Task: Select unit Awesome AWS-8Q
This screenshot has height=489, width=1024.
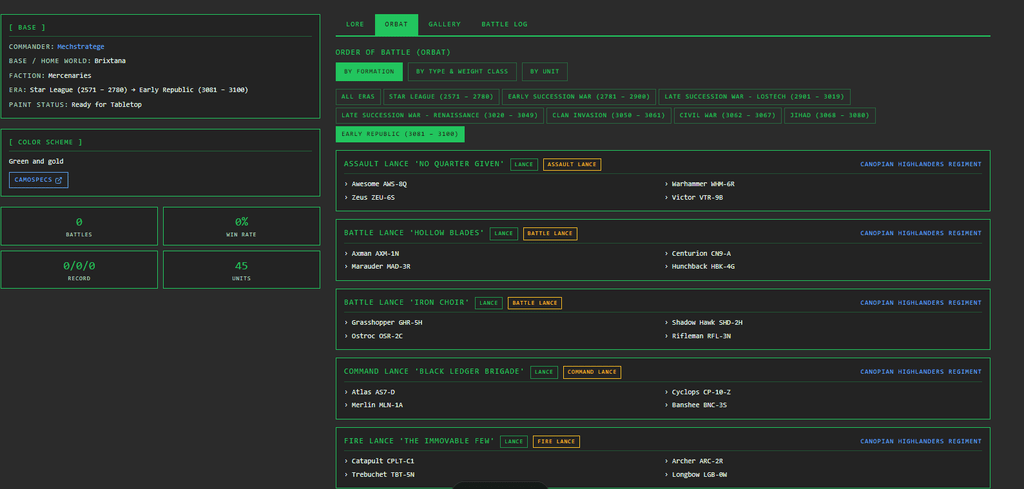Action: pos(379,184)
